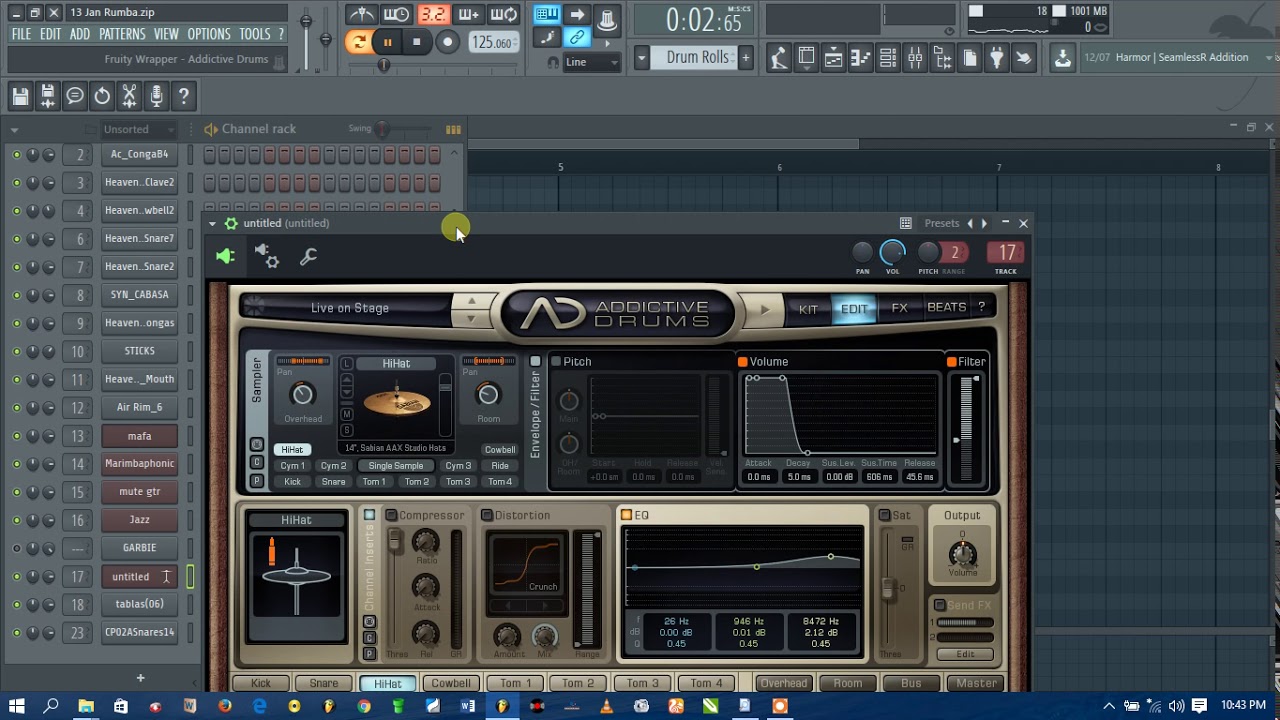1280x720 pixels.
Task: Click the link/chain snap icon
Action: 577,38
